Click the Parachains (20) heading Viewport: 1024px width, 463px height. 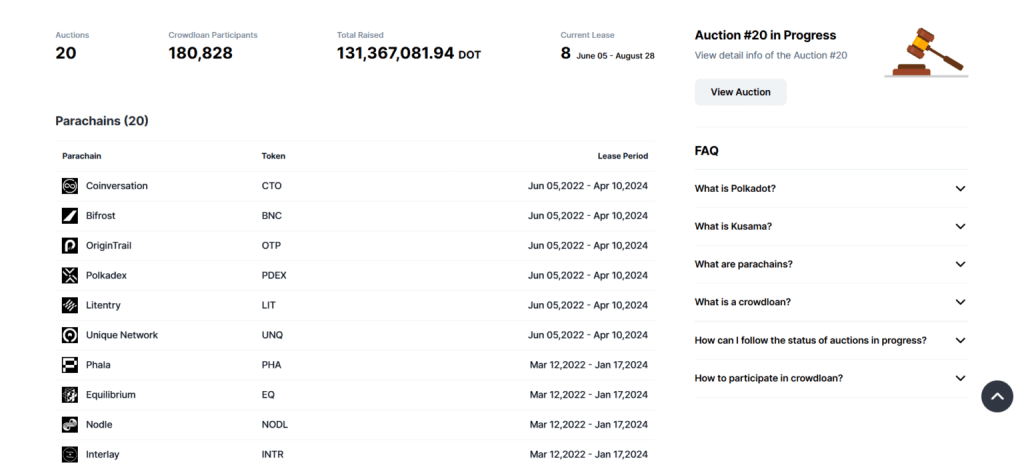[102, 121]
